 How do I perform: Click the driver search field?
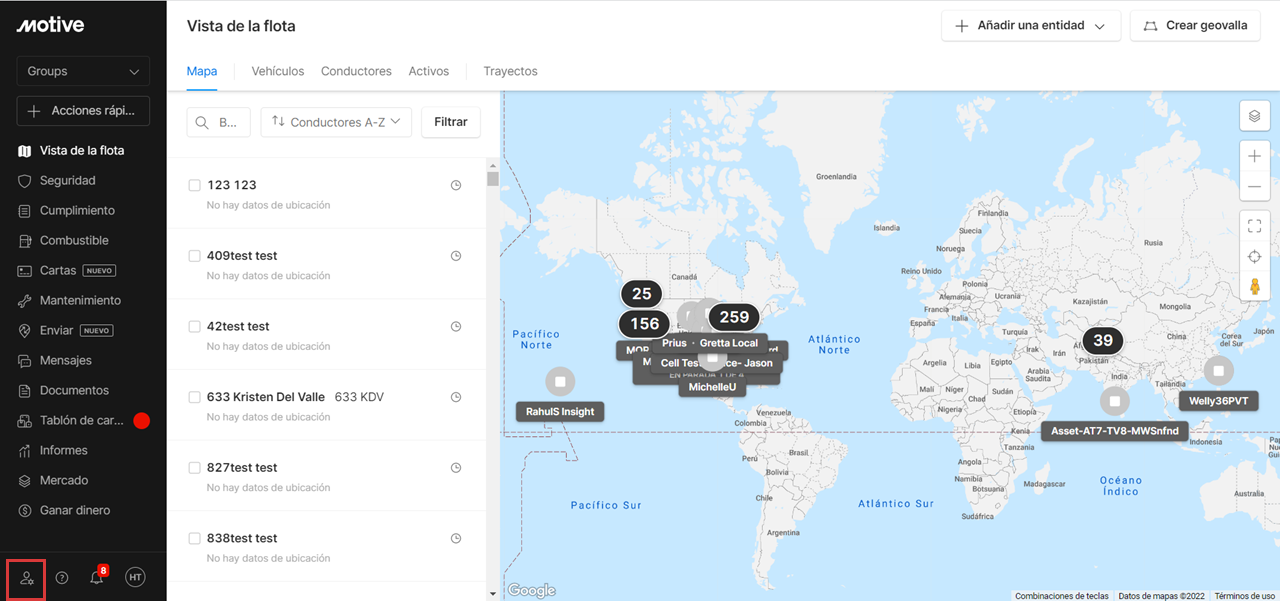218,122
